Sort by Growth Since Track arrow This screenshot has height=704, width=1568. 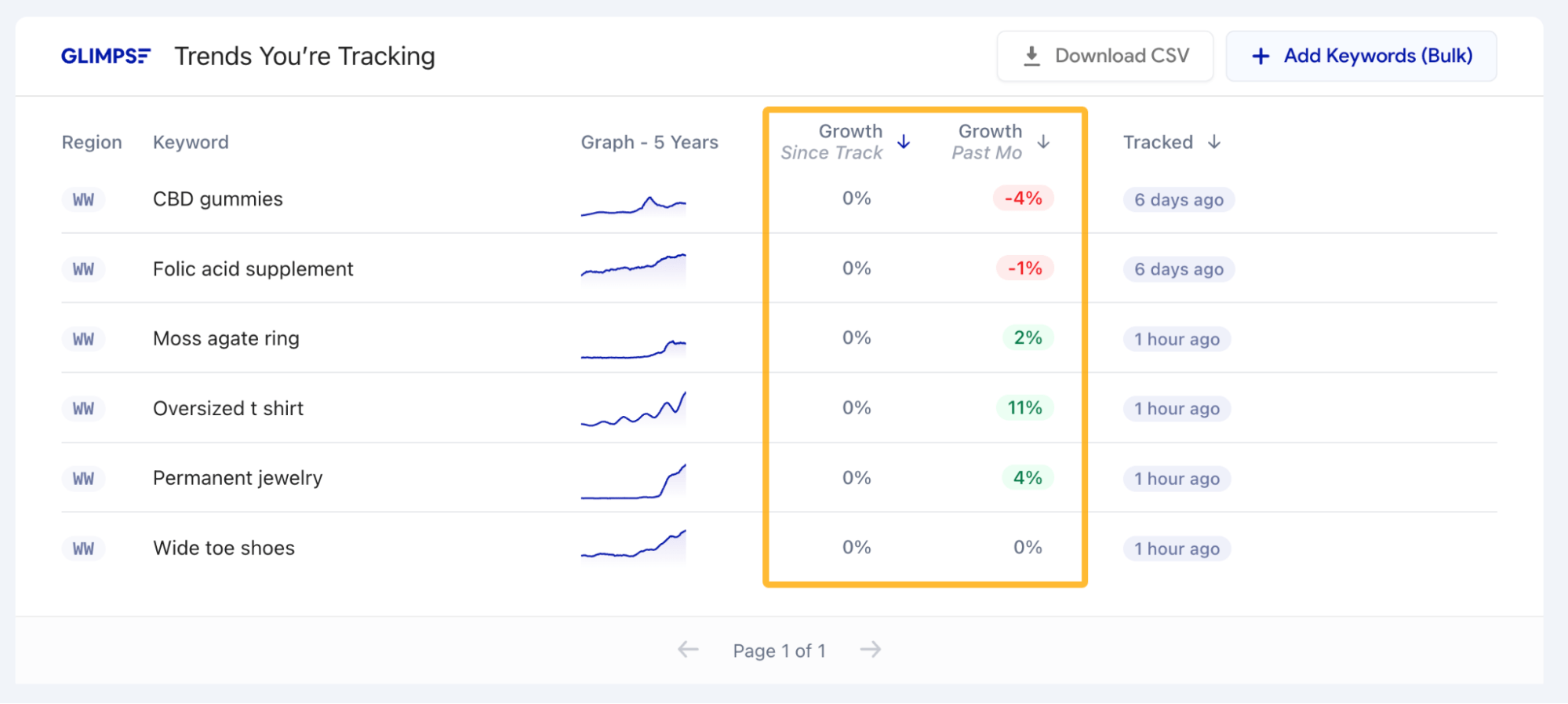point(904,142)
